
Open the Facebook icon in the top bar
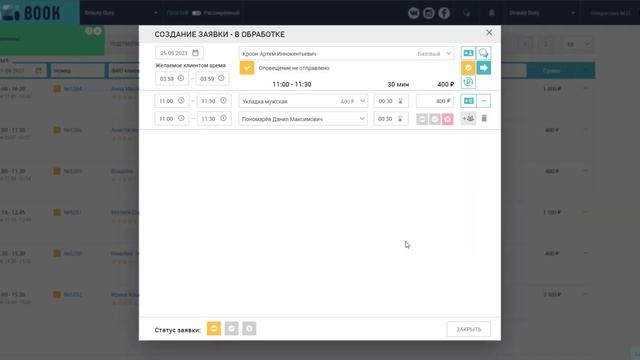coord(444,13)
